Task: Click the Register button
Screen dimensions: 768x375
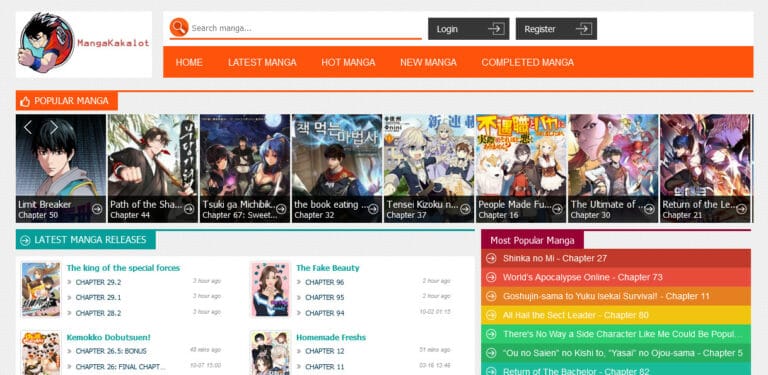Action: 556,29
